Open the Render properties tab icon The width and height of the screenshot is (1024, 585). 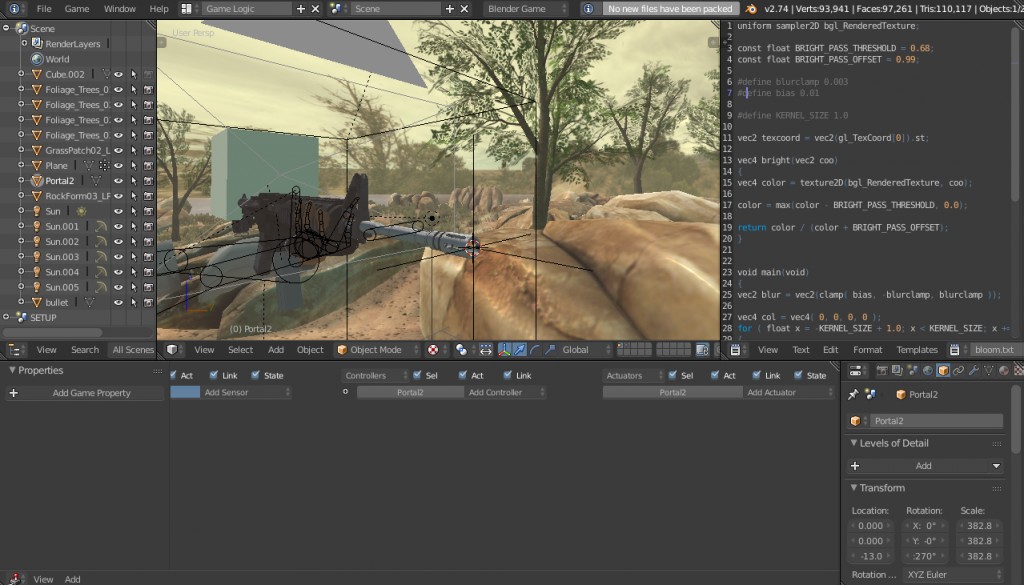[884, 371]
